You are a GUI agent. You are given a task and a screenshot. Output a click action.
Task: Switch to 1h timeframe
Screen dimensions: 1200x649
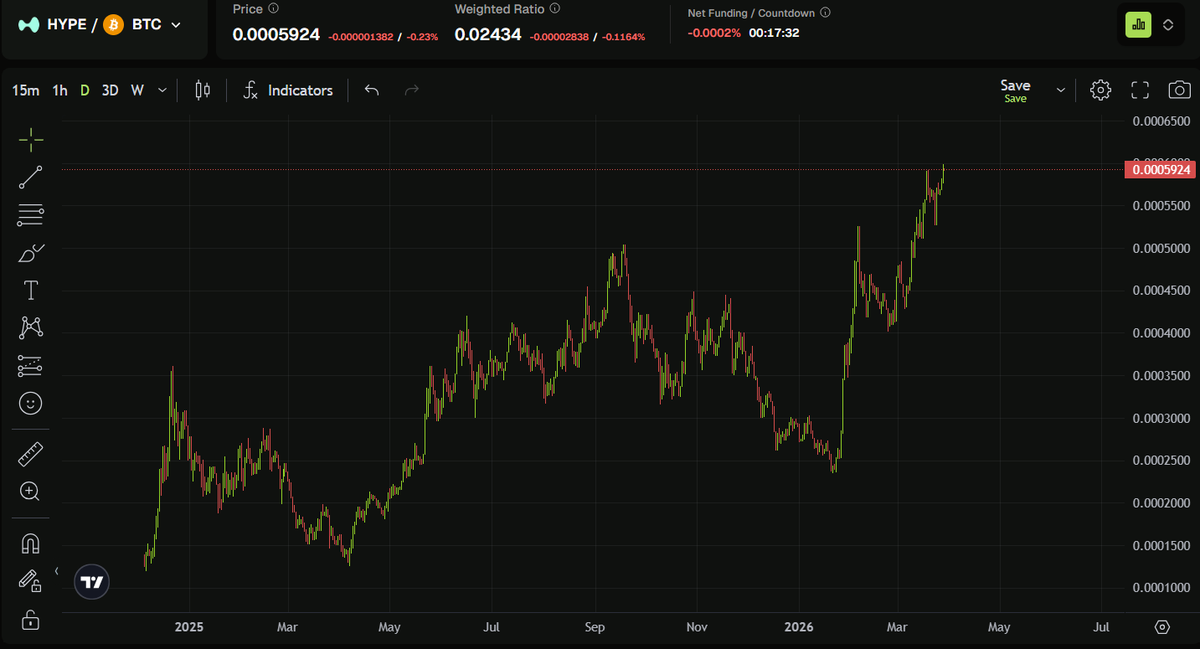tap(60, 90)
